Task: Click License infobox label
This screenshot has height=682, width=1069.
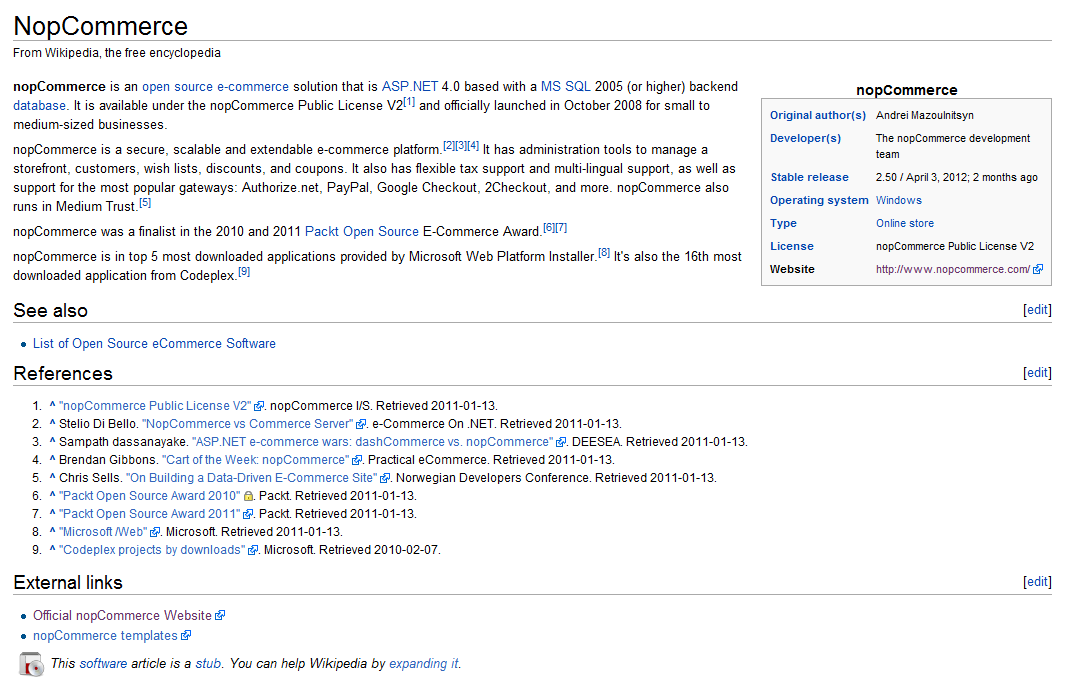Action: (x=792, y=246)
